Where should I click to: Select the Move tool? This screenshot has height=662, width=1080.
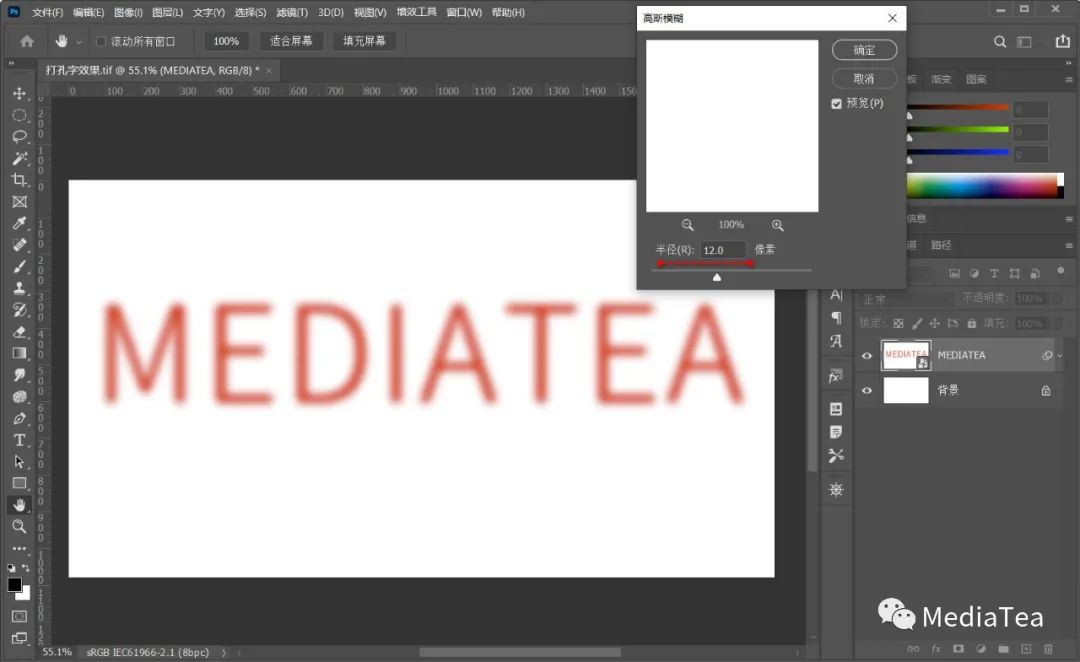(x=19, y=93)
